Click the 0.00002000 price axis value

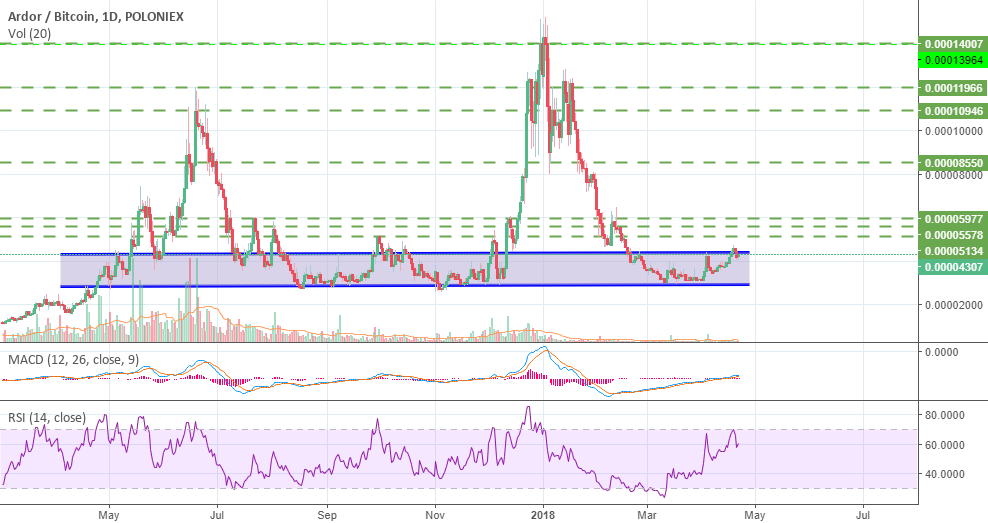[953, 305]
